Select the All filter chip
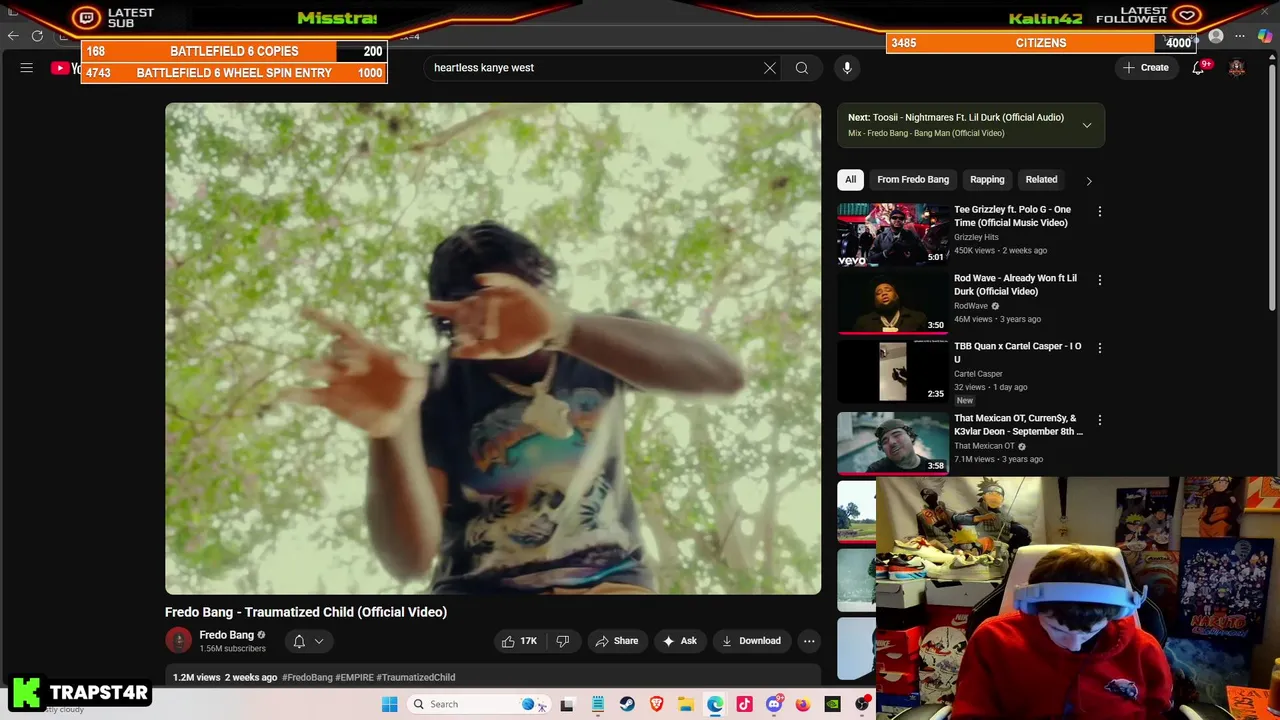 tap(850, 180)
